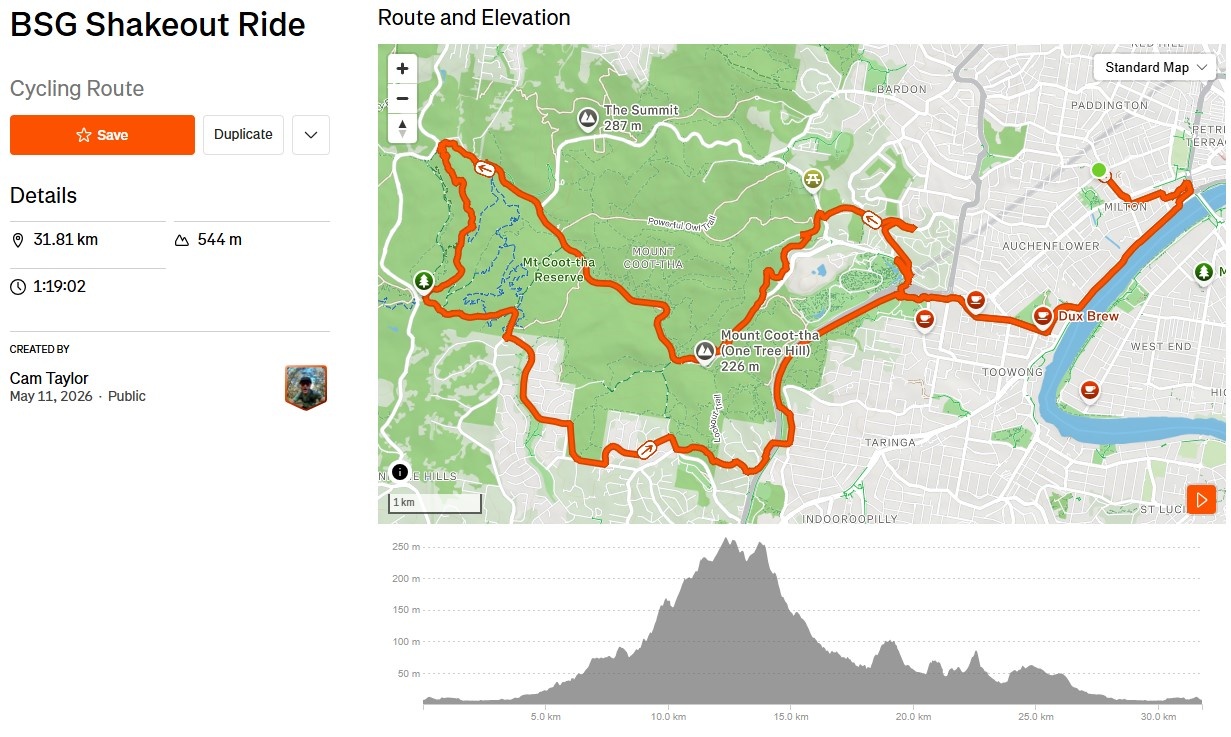
Task: Open the Standard Map style dropdown
Action: pos(1157,67)
